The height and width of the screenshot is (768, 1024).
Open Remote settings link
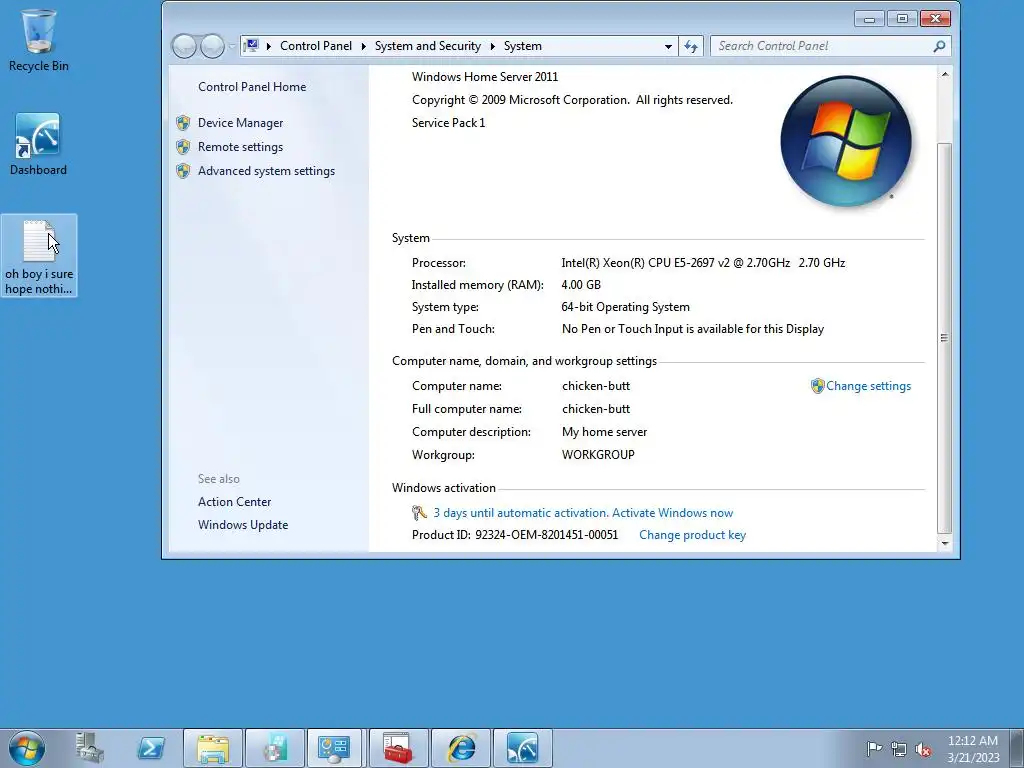(x=240, y=147)
